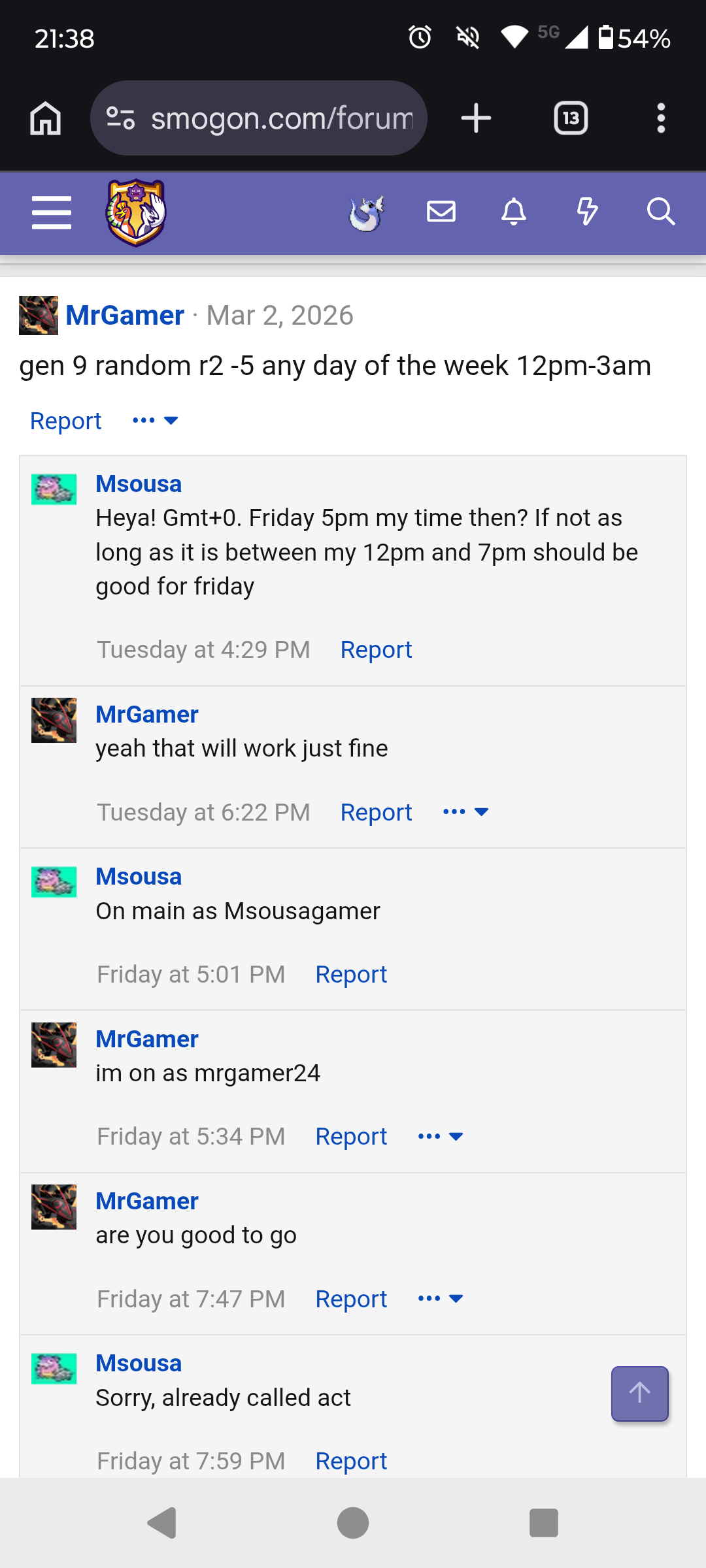Open the browser three-dot overflow menu
Viewport: 706px width, 1568px height.
pyautogui.click(x=661, y=118)
